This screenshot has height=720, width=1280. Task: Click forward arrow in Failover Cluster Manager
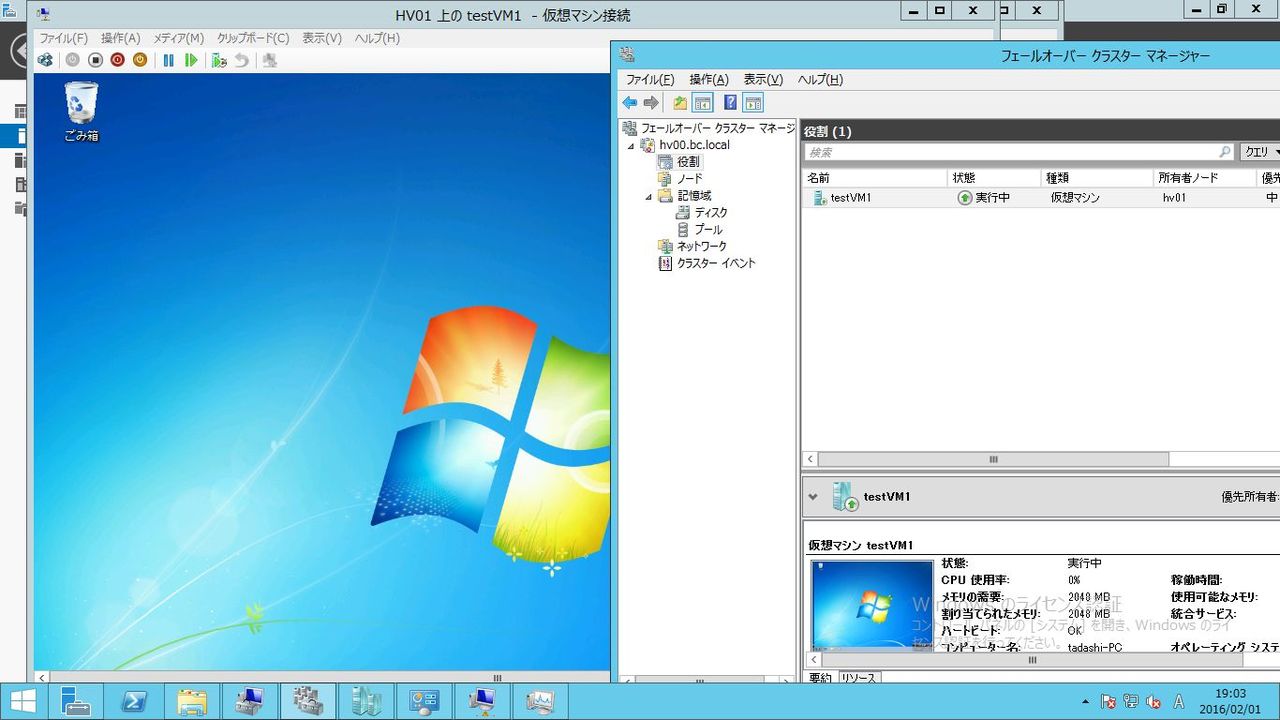pyautogui.click(x=651, y=103)
